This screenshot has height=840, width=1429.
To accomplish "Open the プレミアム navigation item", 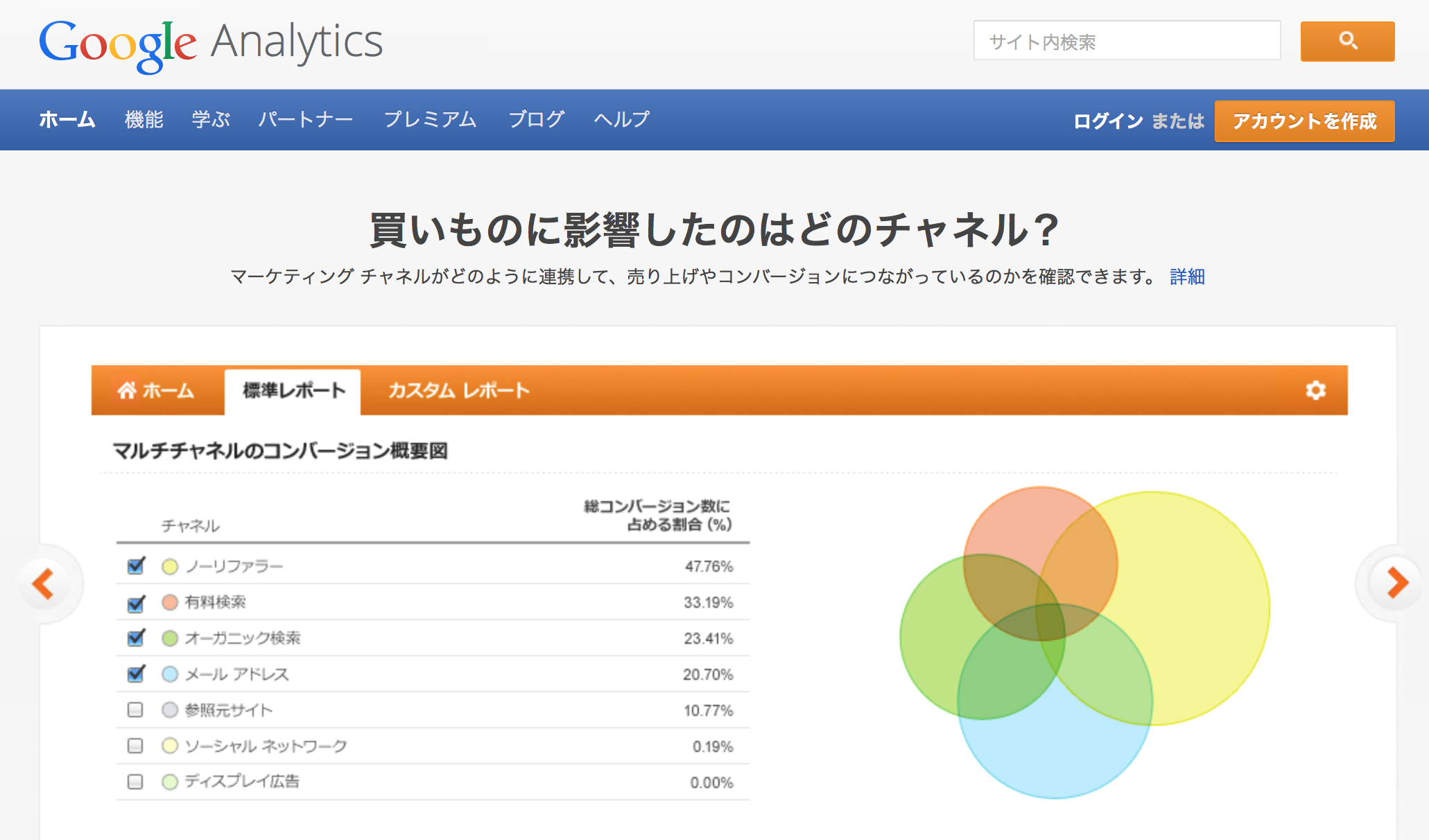I will tap(431, 119).
